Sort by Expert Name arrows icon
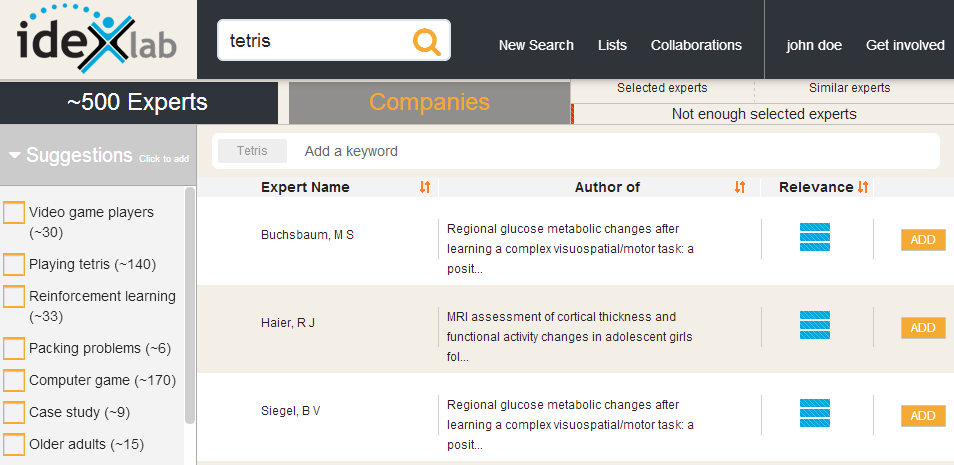 click(425, 187)
